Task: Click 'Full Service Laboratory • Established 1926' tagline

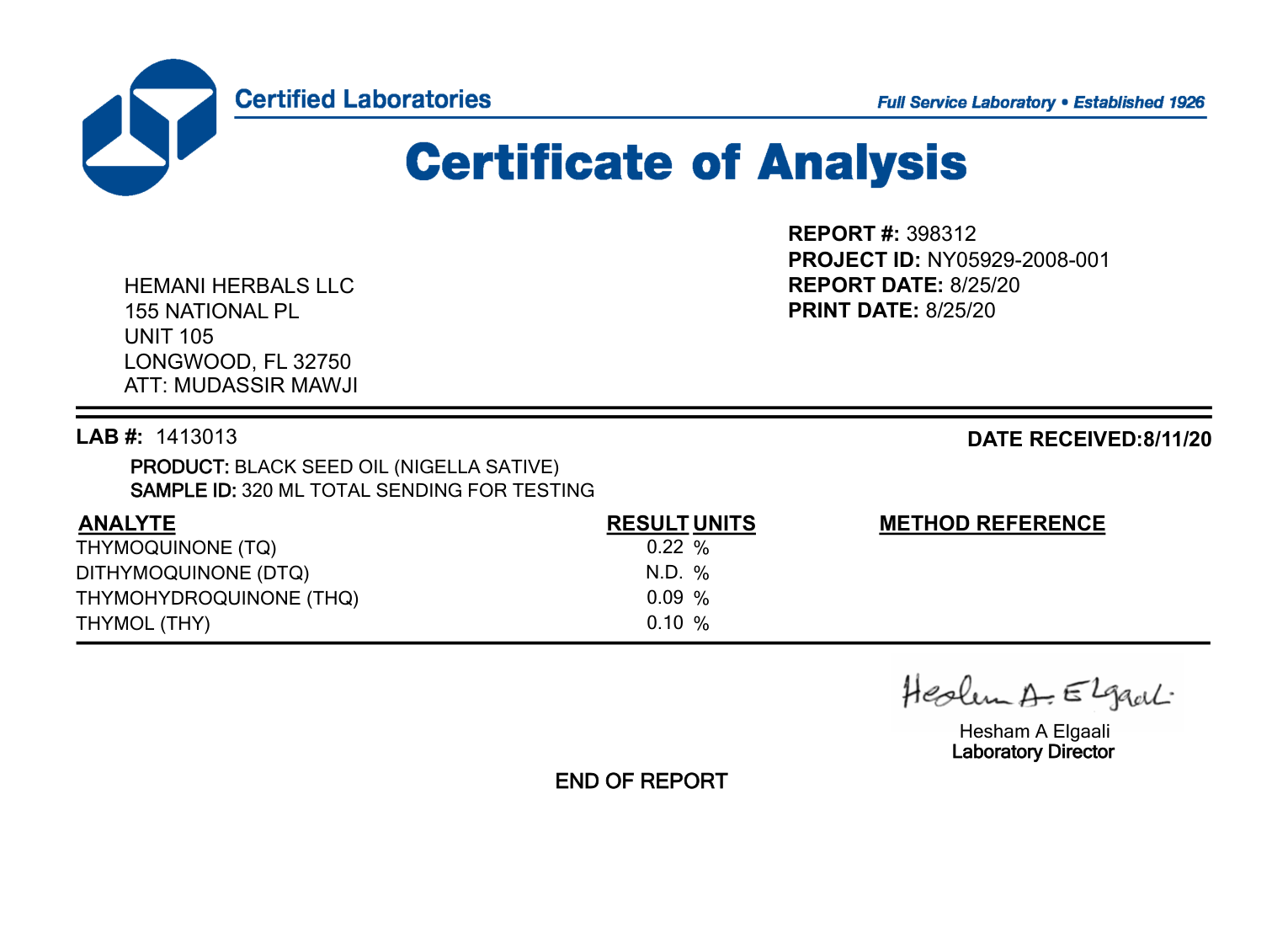Action: click(1041, 103)
